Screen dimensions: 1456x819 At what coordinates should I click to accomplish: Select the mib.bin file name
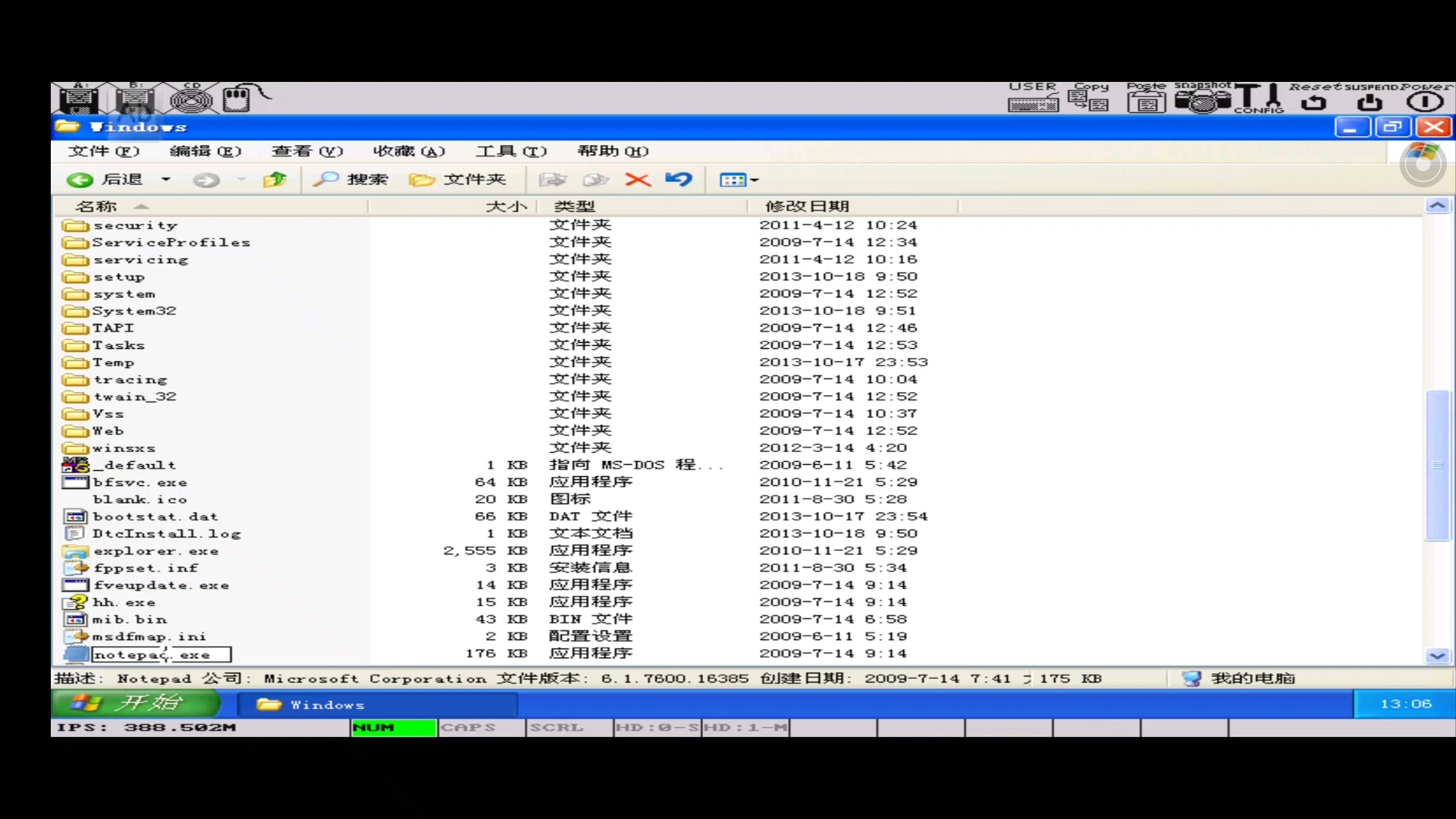[x=130, y=620]
